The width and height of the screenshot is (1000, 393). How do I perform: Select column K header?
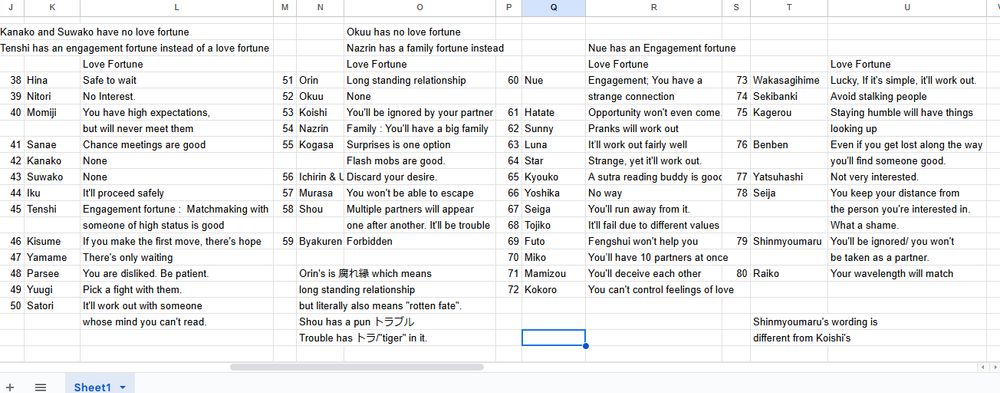(x=52, y=8)
